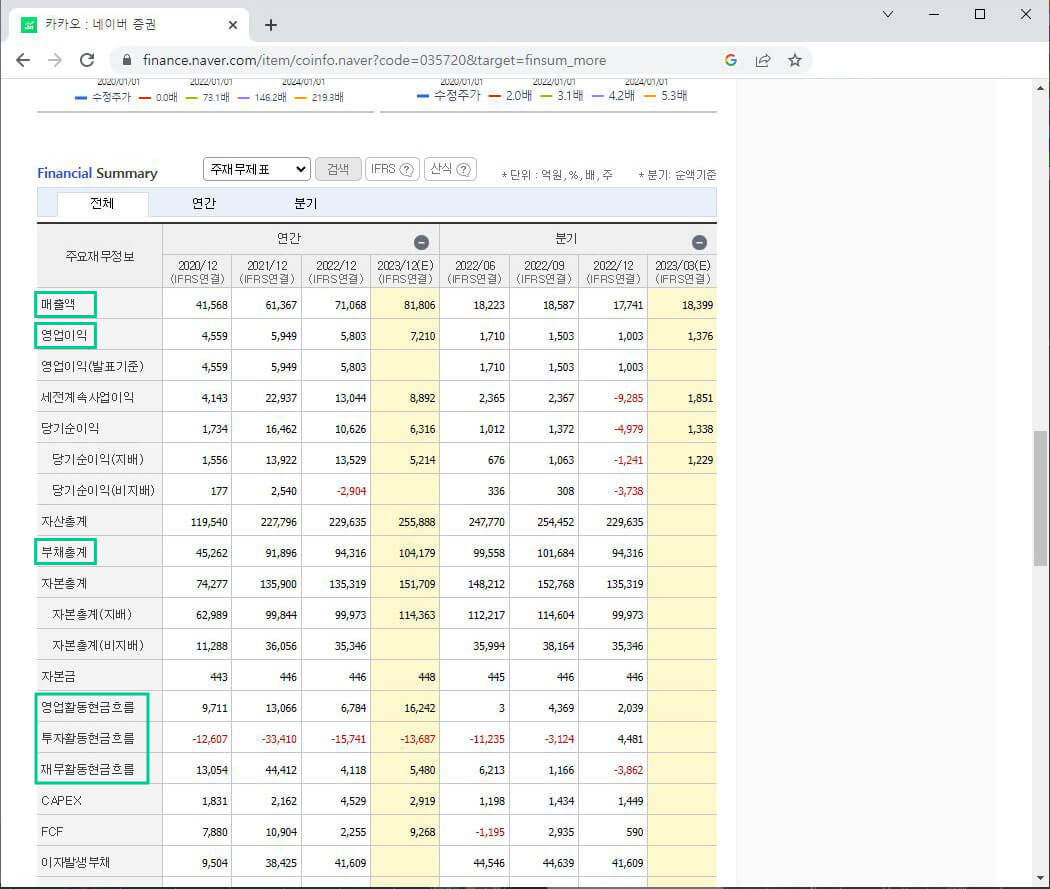Click the scrollbar down arrow
Screen dimensions: 1050x889
(1040, 878)
